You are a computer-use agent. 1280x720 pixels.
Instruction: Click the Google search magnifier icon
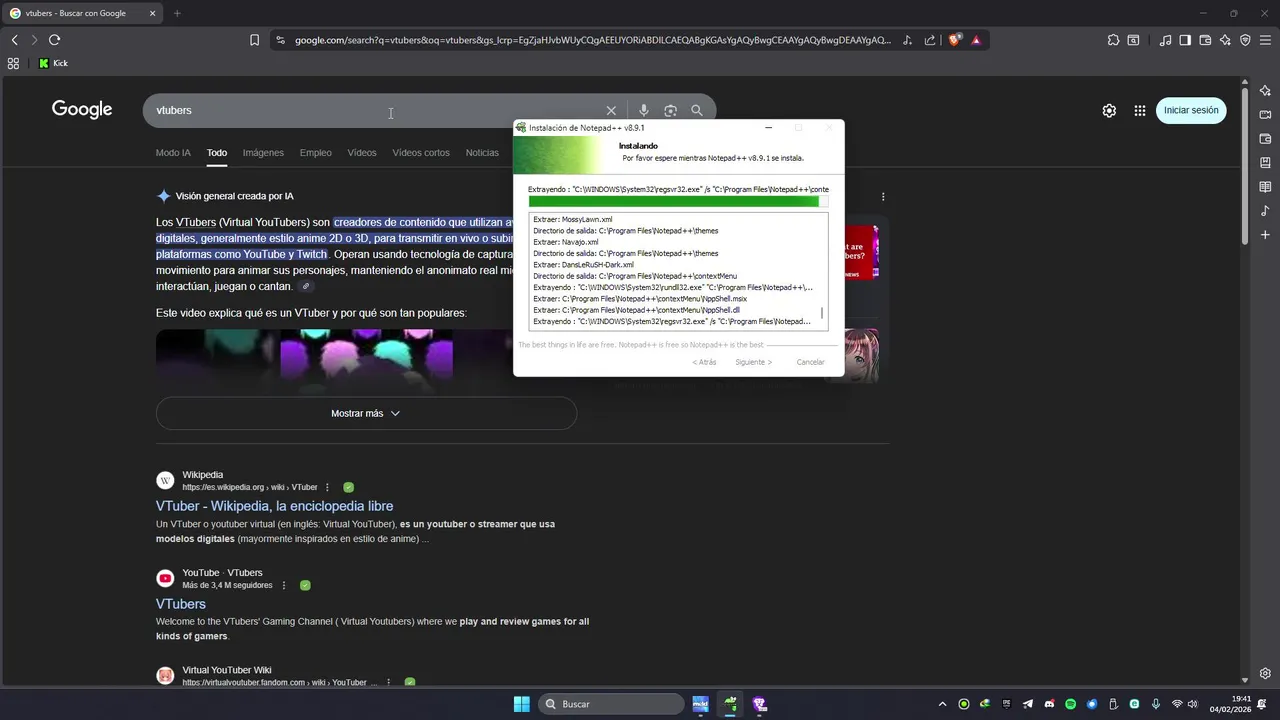point(697,110)
